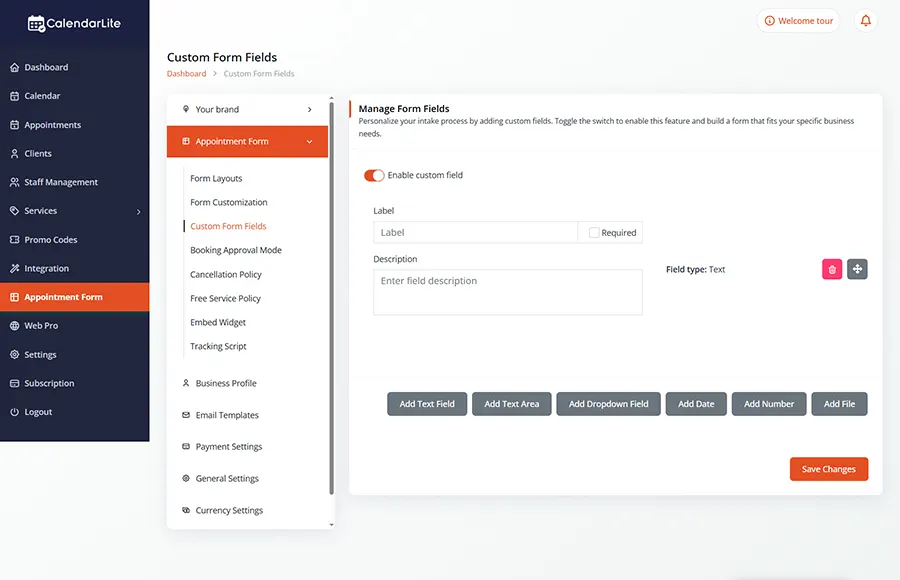The width and height of the screenshot is (900, 580).
Task: Click the Staff Management people icon
Action: tap(14, 182)
